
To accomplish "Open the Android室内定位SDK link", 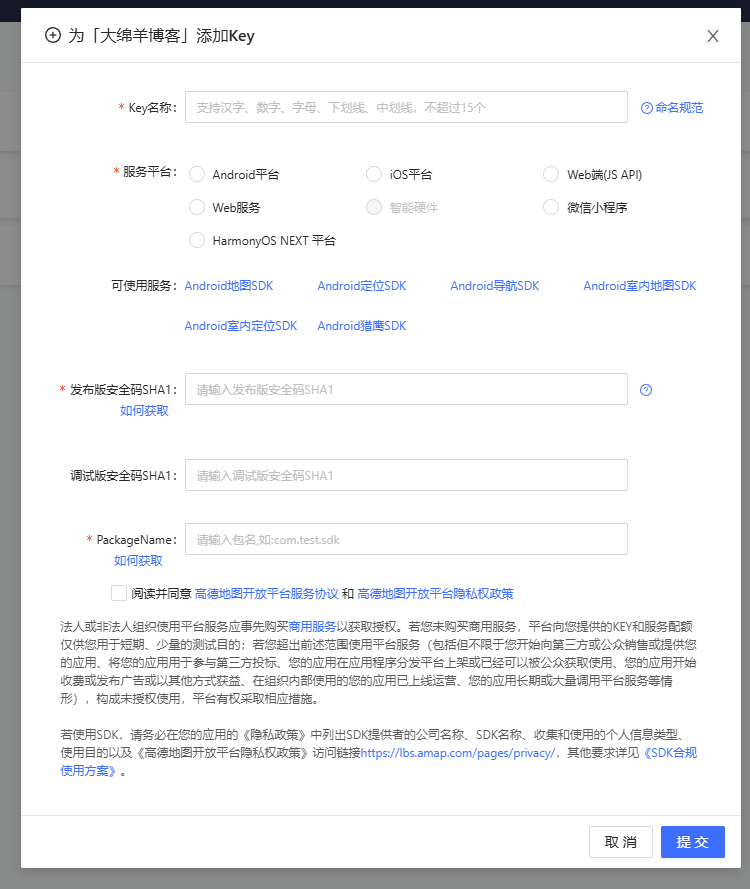I will point(241,326).
